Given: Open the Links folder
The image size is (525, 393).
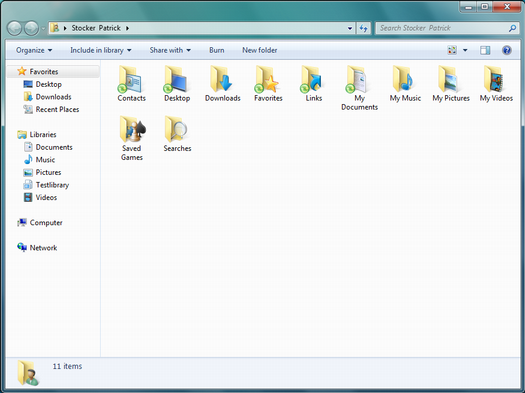Looking at the screenshot, I should pos(313,84).
